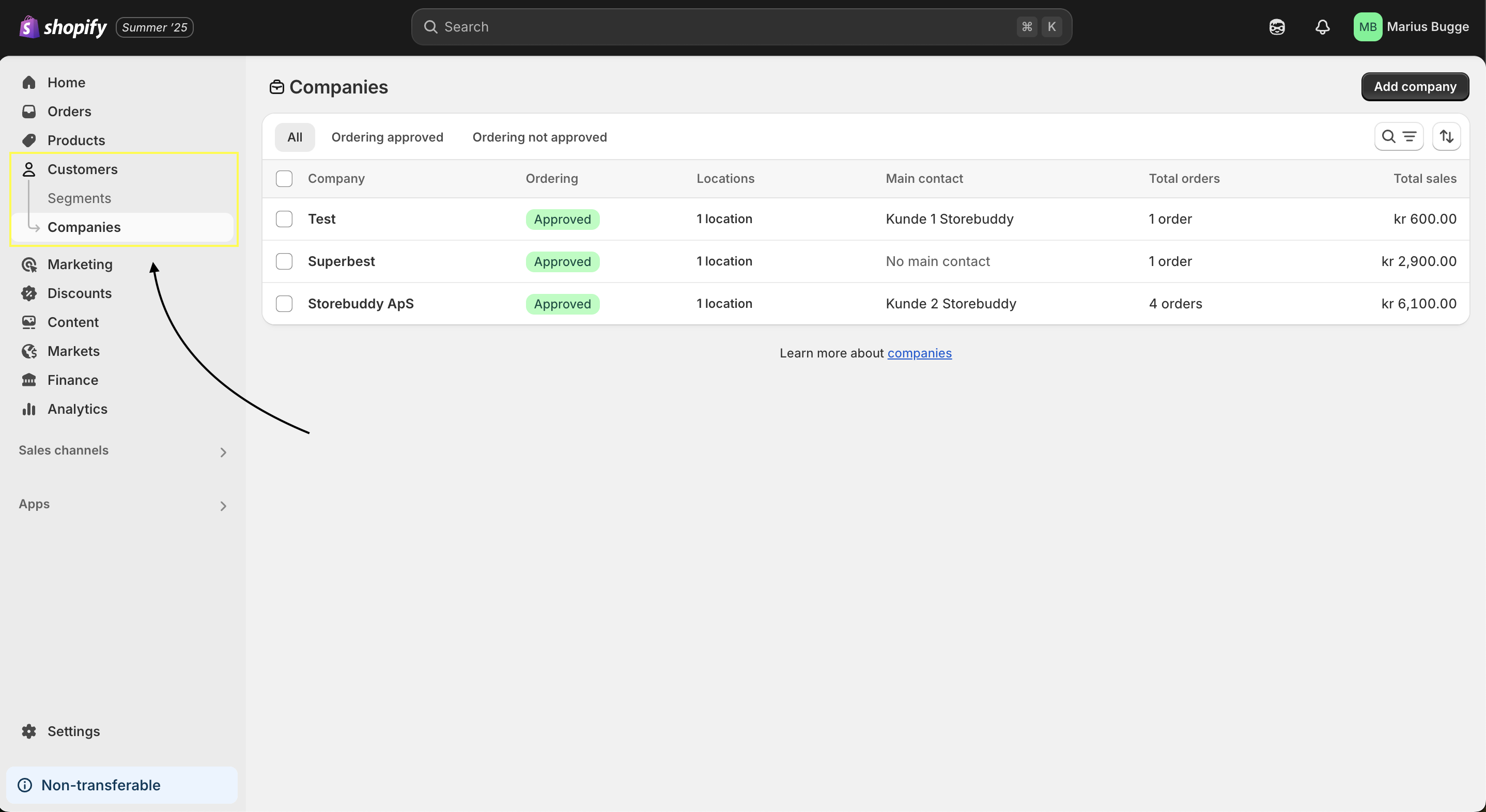1486x812 pixels.
Task: Click the Companies page title icon
Action: [x=277, y=87]
